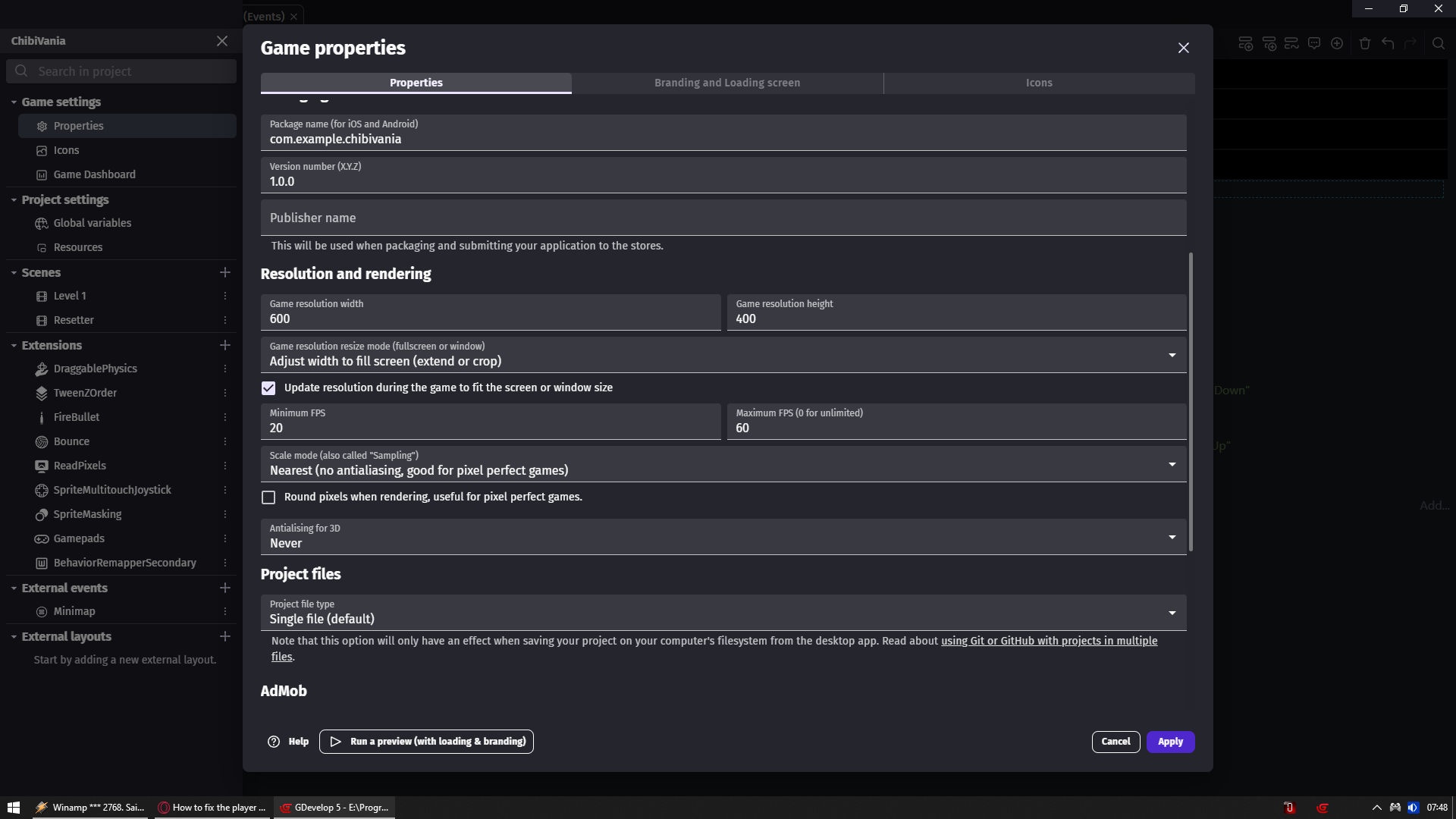This screenshot has height=819, width=1456.
Task: Redo the last action
Action: (x=1411, y=43)
